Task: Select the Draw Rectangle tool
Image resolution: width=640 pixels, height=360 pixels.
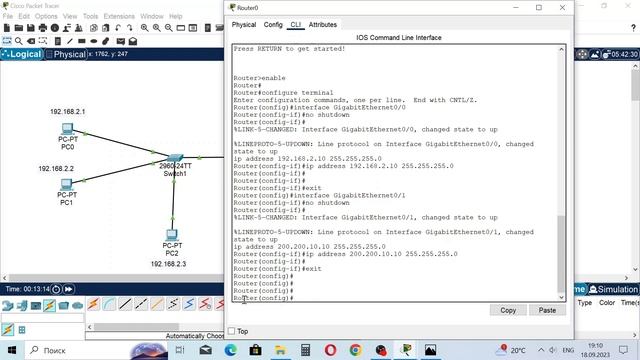Action: click(82, 41)
